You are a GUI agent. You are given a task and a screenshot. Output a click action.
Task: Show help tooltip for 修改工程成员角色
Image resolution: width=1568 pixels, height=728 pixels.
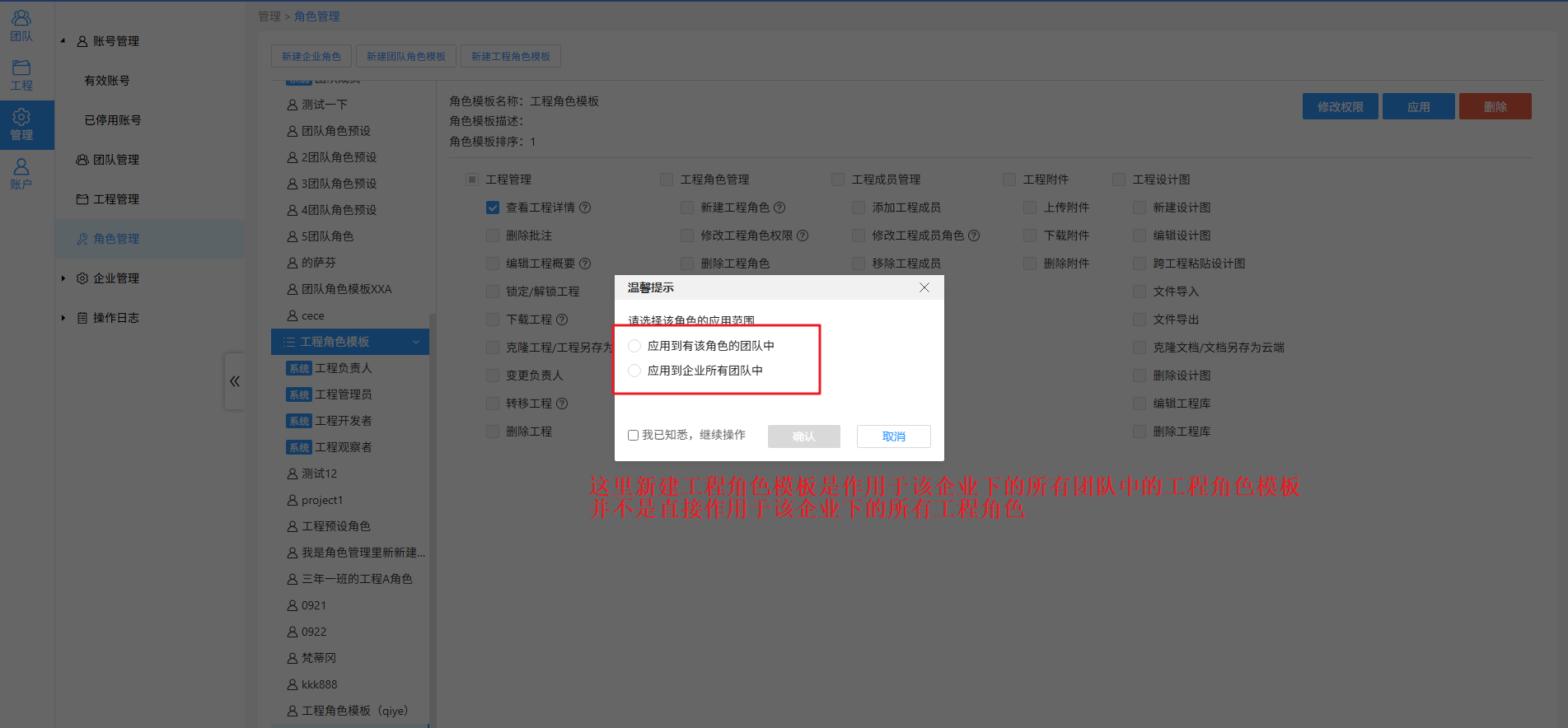click(x=974, y=236)
